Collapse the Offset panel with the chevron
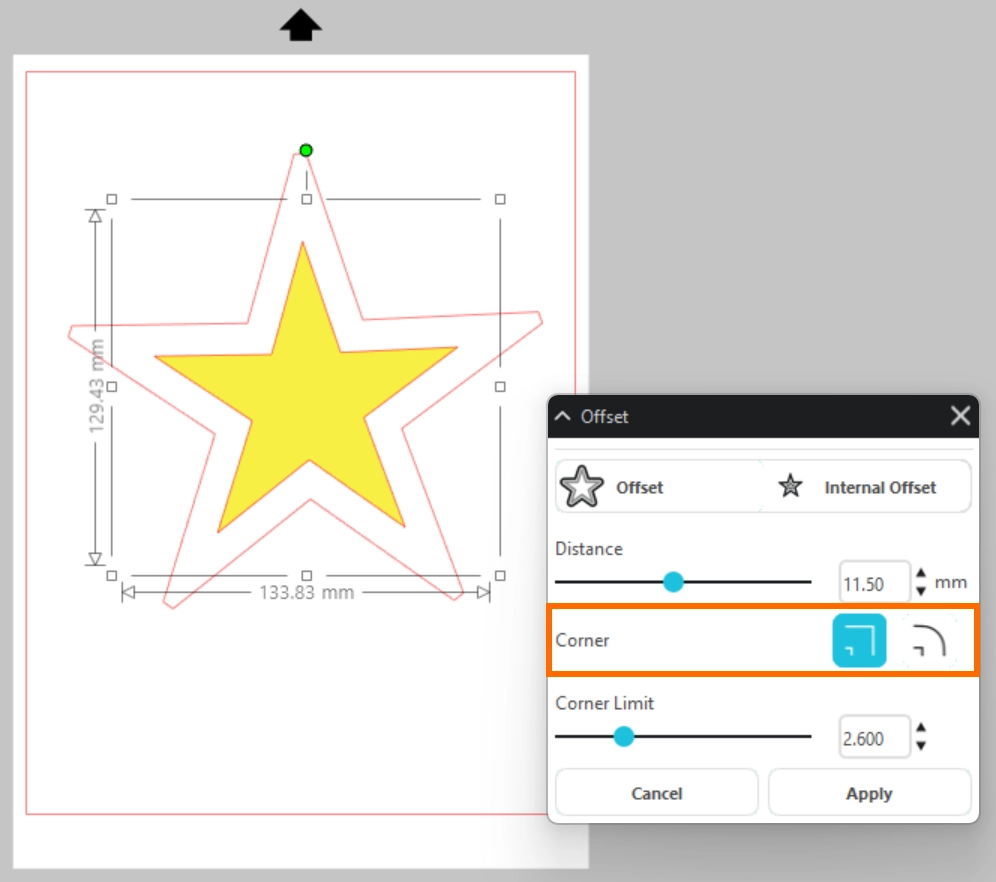Viewport: 996px width, 882px height. coord(563,416)
